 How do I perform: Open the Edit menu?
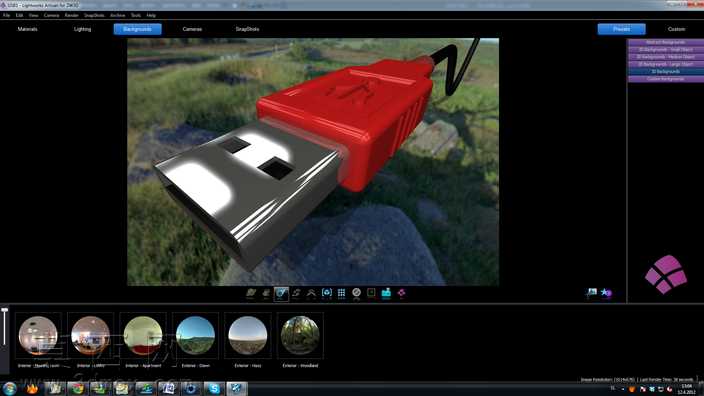tap(19, 15)
